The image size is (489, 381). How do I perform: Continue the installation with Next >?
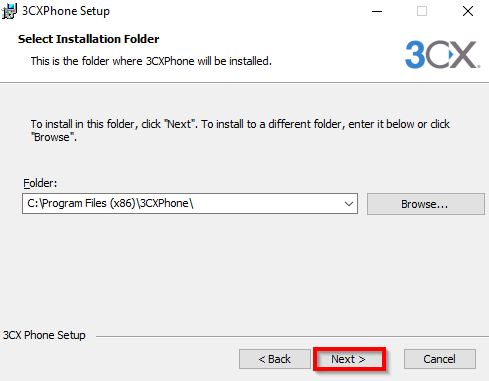pos(349,359)
